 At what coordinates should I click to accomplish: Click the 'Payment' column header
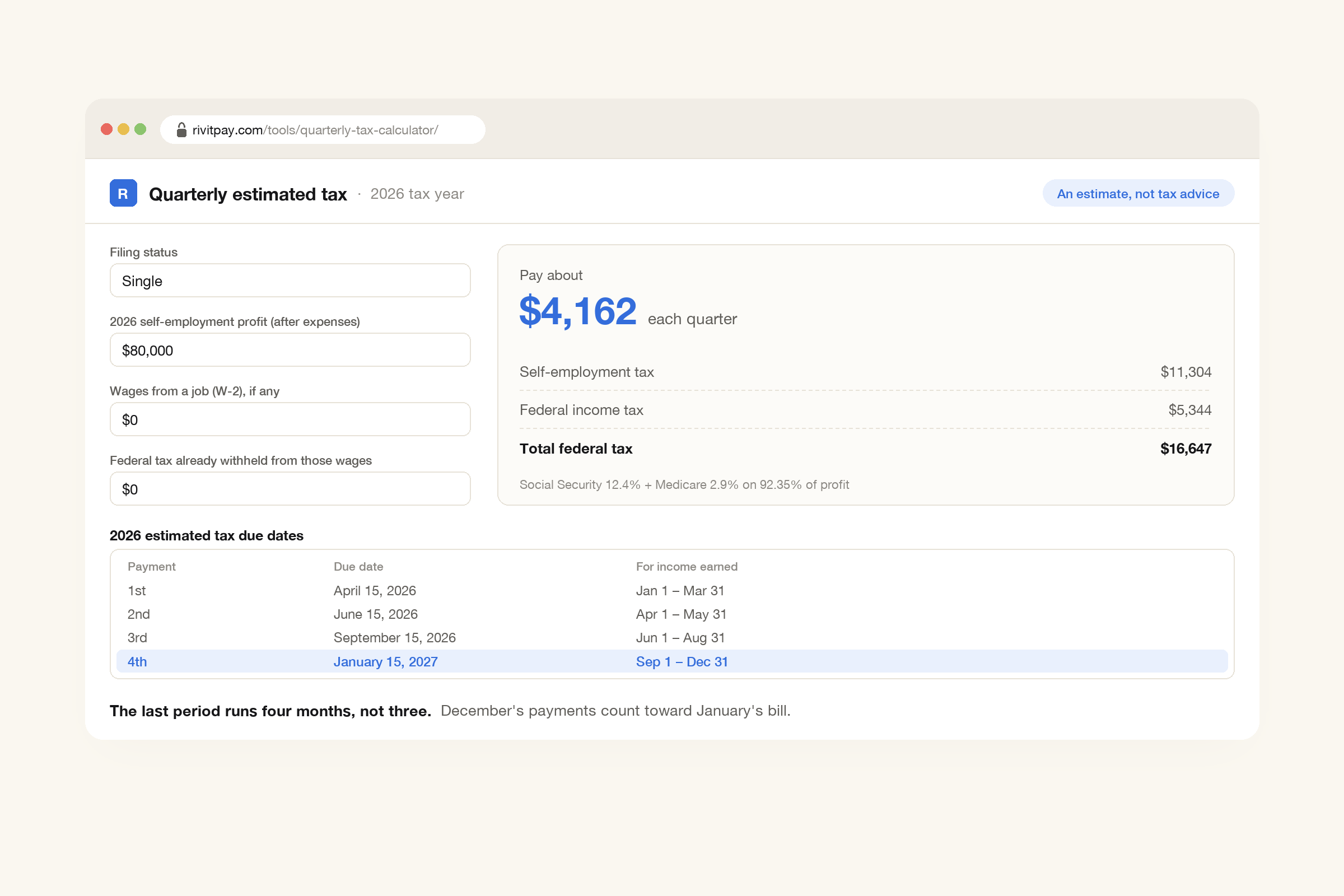click(151, 566)
